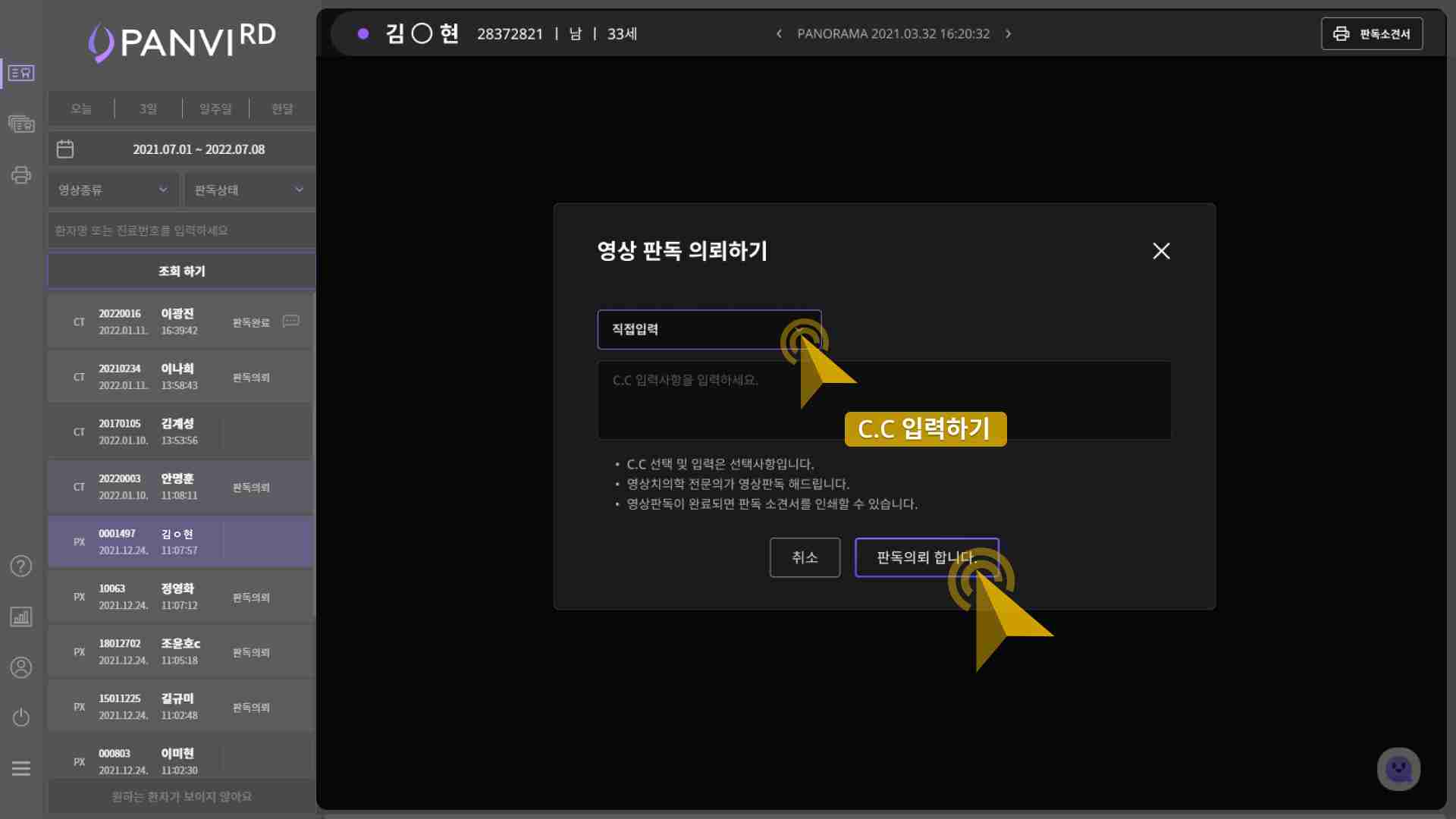Click the printer icon in the sidebar
Image resolution: width=1456 pixels, height=819 pixels.
pyautogui.click(x=21, y=175)
